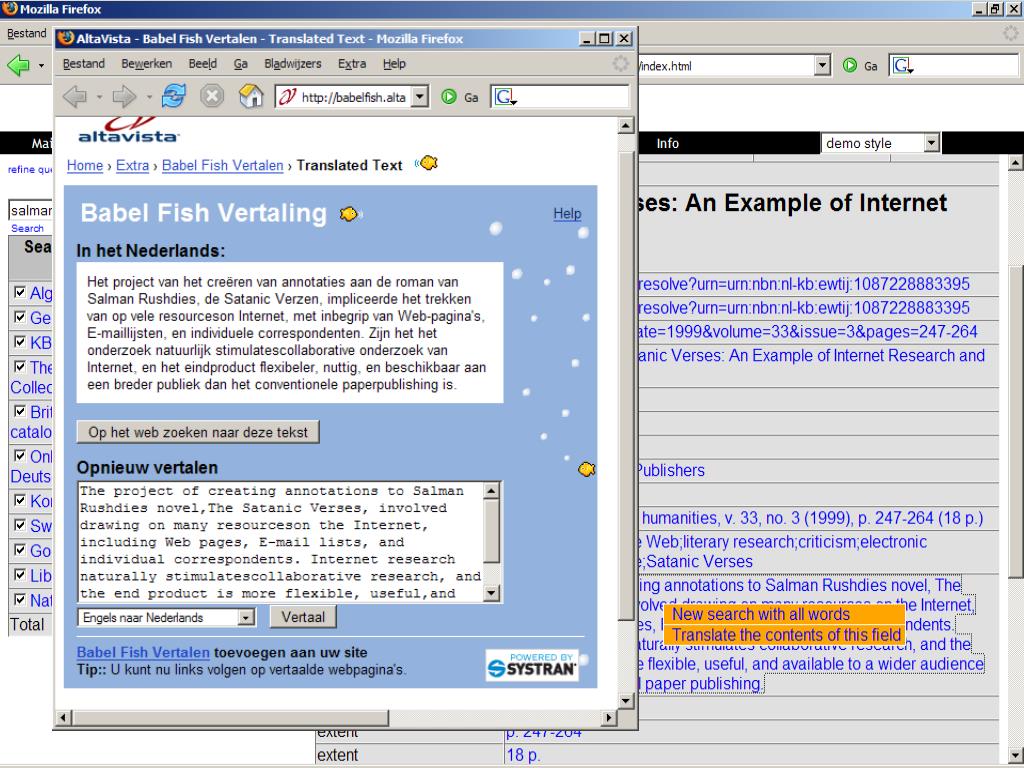Click the Help link in the blue panel

[x=567, y=214]
